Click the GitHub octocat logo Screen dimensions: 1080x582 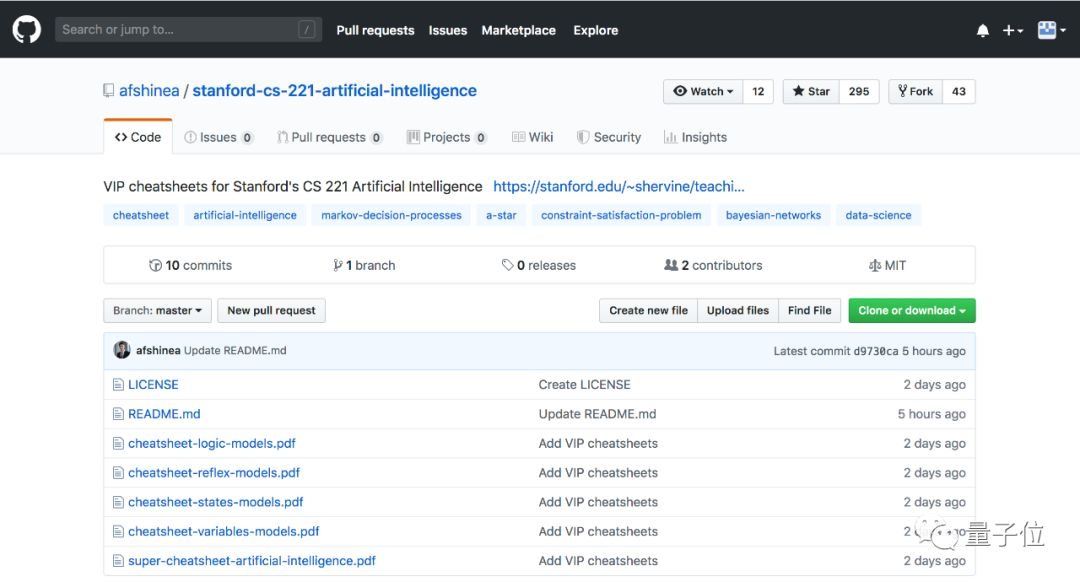(x=27, y=29)
